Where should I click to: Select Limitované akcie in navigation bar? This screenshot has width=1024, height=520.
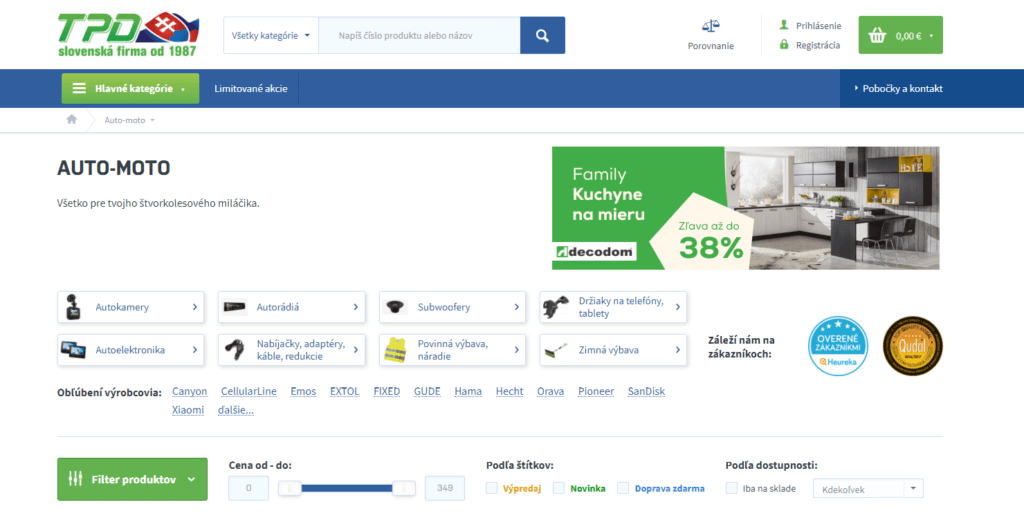(x=251, y=88)
